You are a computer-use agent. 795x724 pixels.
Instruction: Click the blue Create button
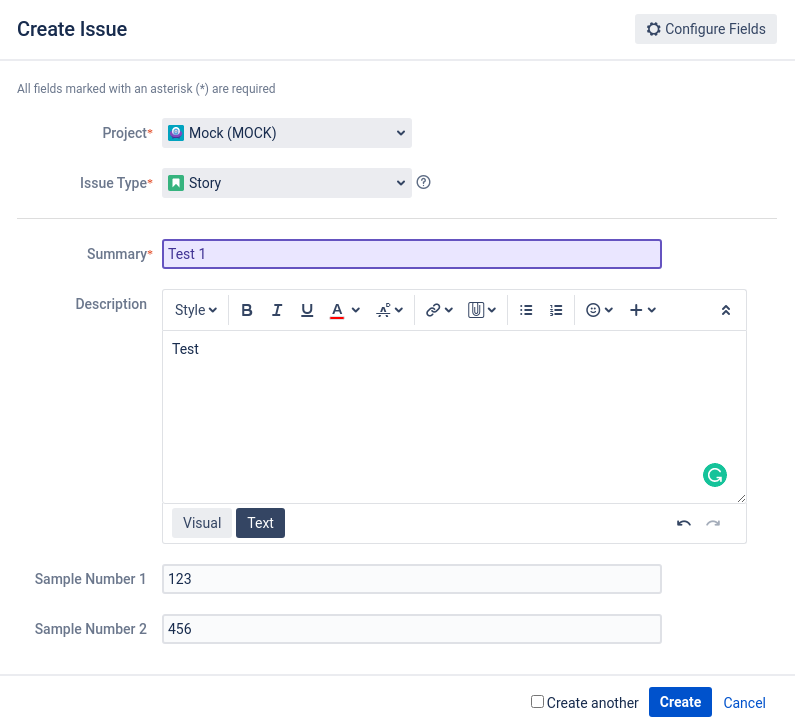[x=680, y=702]
